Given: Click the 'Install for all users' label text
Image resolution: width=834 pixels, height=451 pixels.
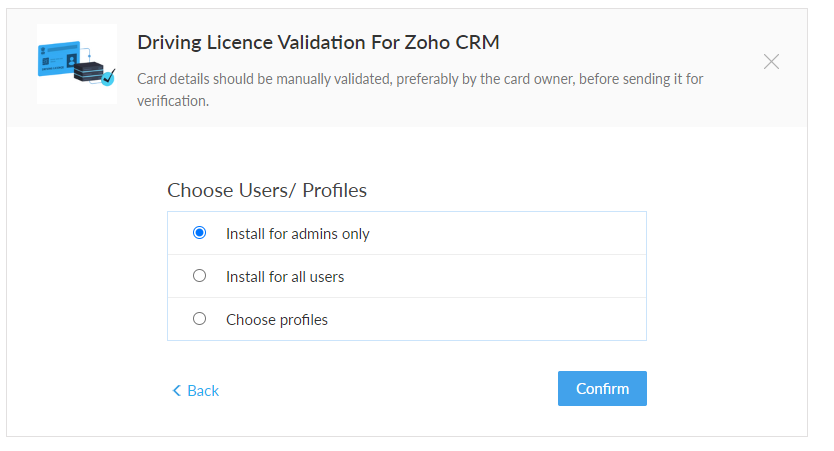Looking at the screenshot, I should tap(285, 277).
